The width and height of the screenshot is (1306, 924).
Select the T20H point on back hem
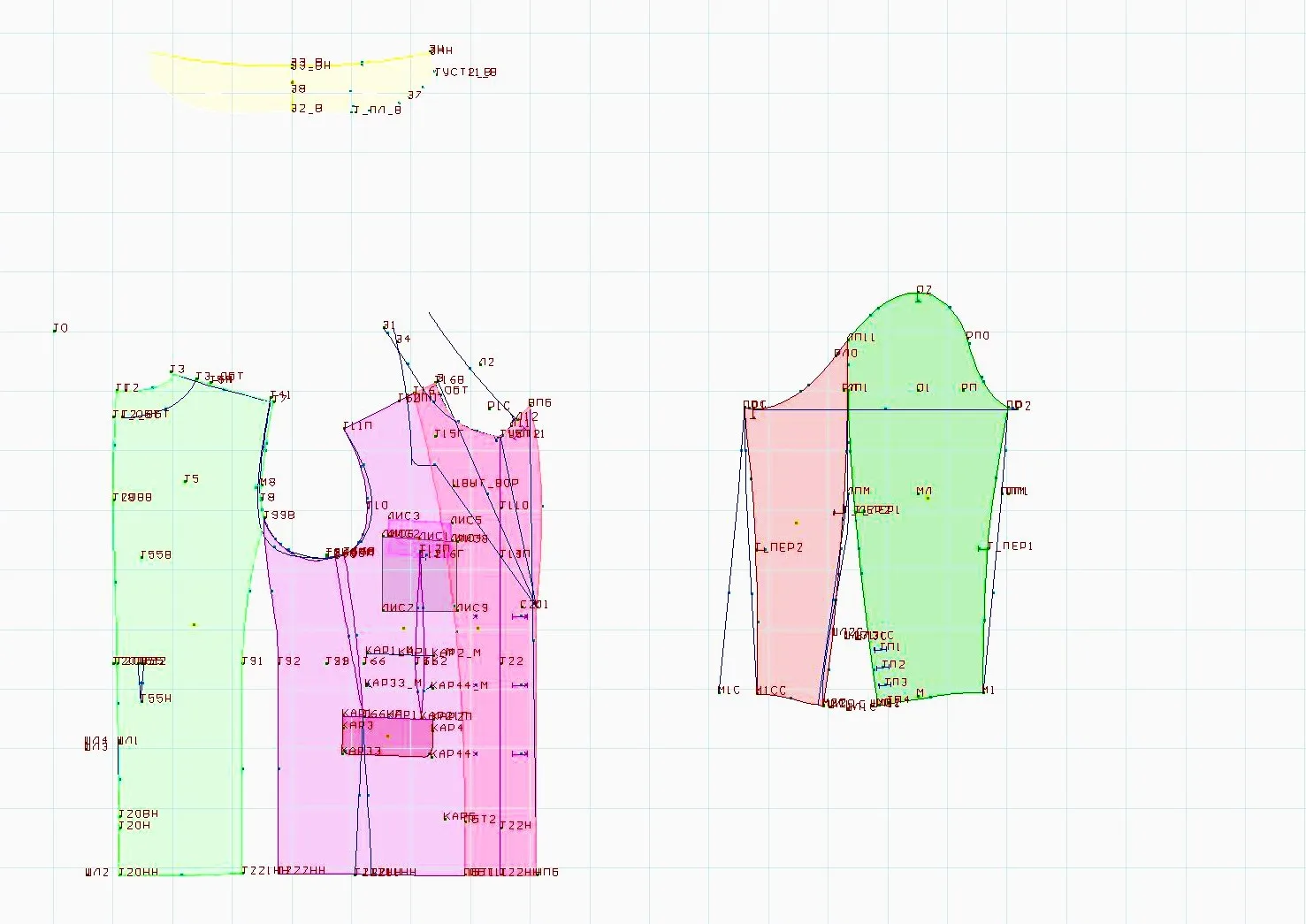(x=120, y=826)
